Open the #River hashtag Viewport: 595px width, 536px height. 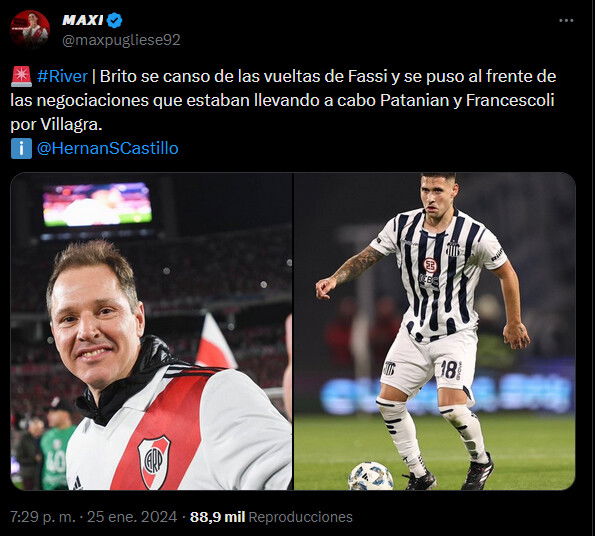point(62,77)
